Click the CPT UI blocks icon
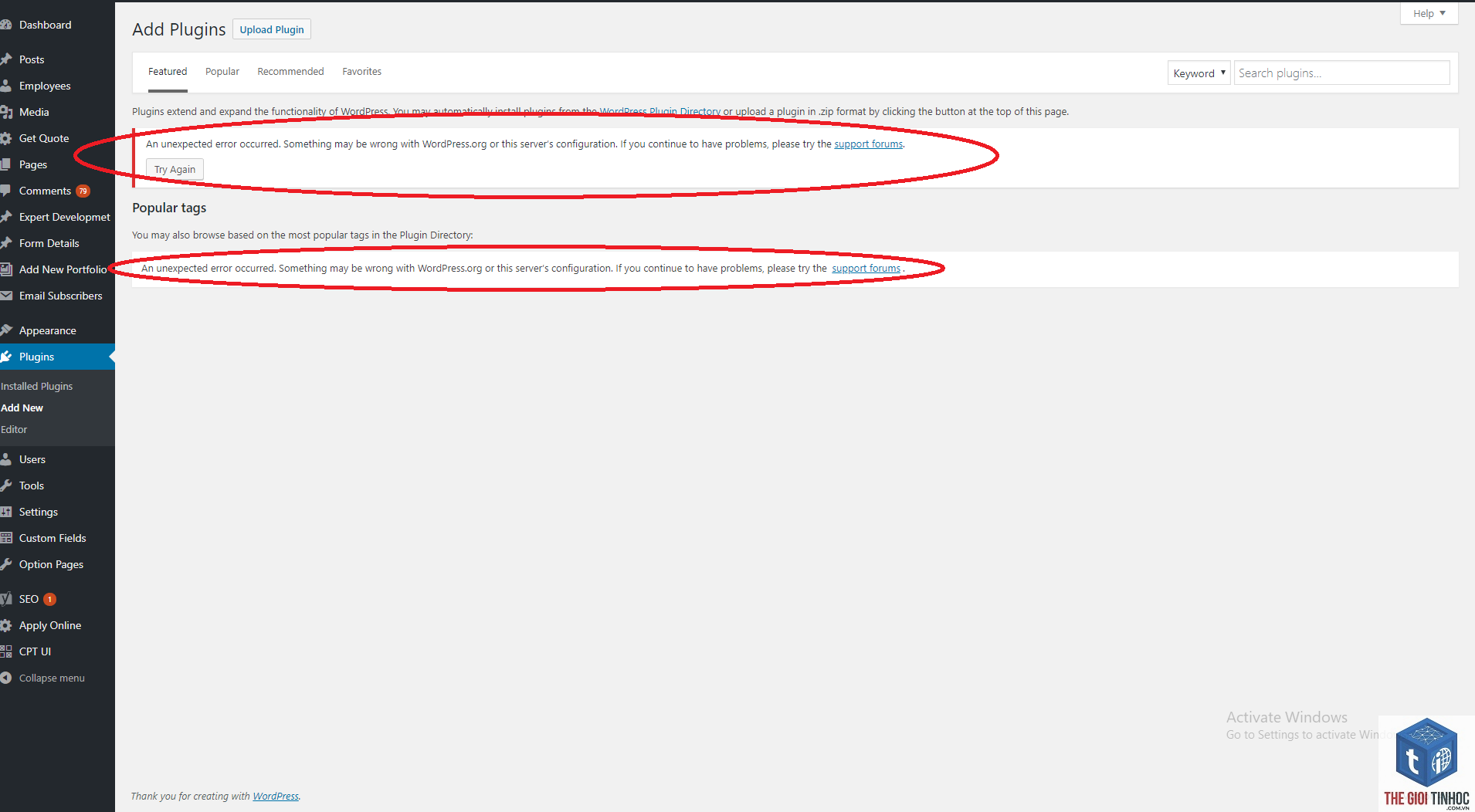Image resolution: width=1475 pixels, height=812 pixels. click(x=5, y=651)
